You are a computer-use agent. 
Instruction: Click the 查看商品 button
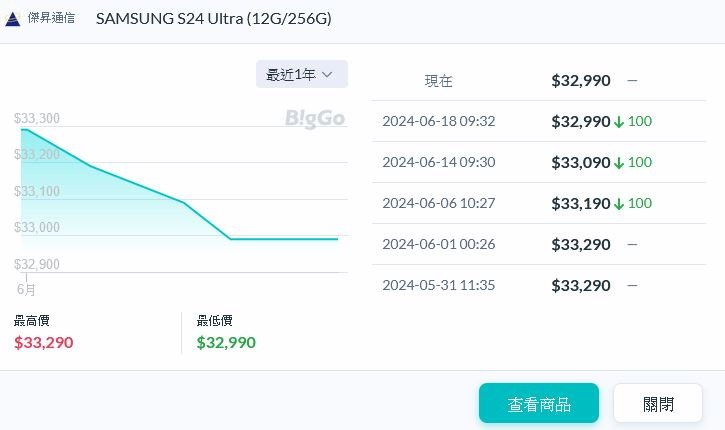[538, 404]
